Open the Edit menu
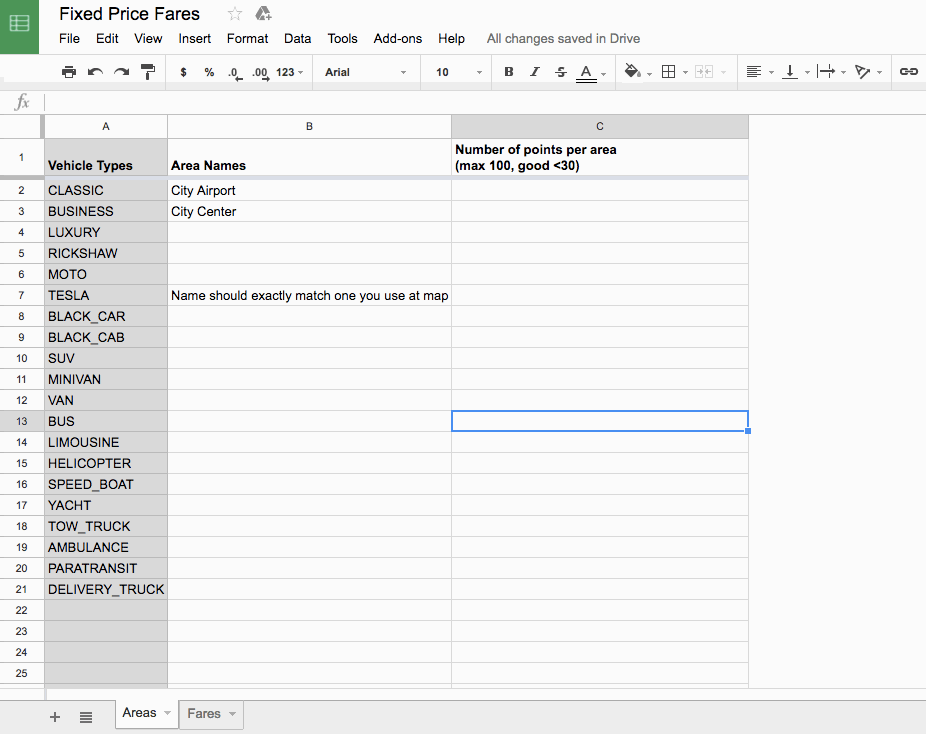Viewport: 926px width, 734px height. 107,38
